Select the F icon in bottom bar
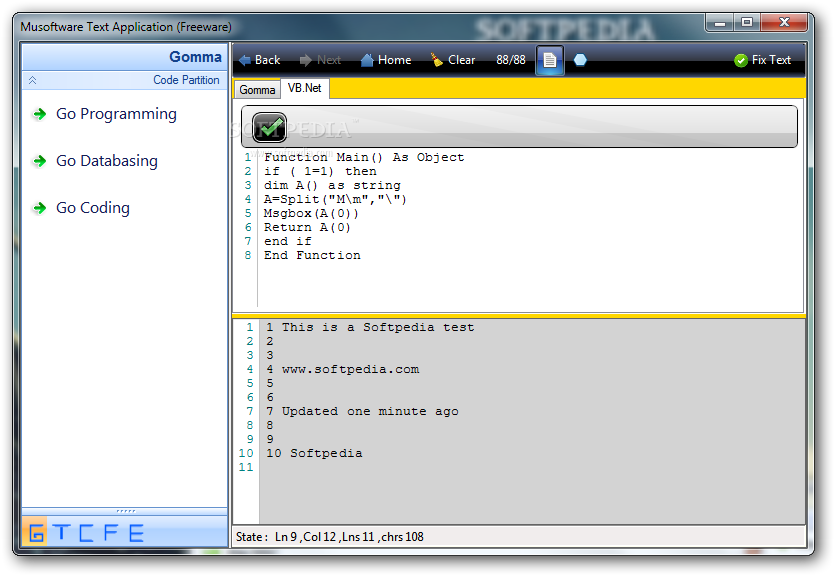The image size is (835, 576). click(x=111, y=532)
